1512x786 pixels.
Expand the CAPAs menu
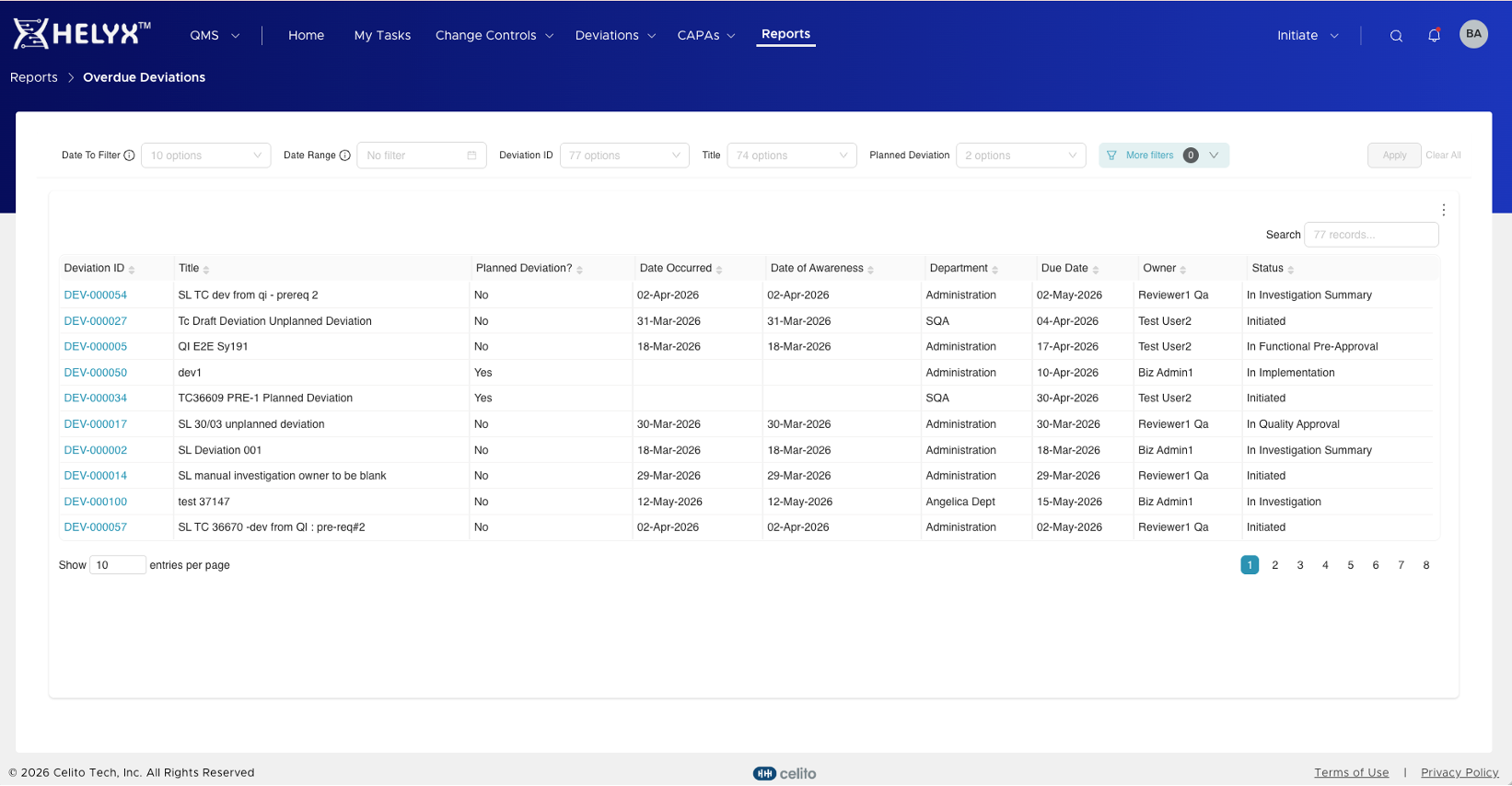click(706, 35)
